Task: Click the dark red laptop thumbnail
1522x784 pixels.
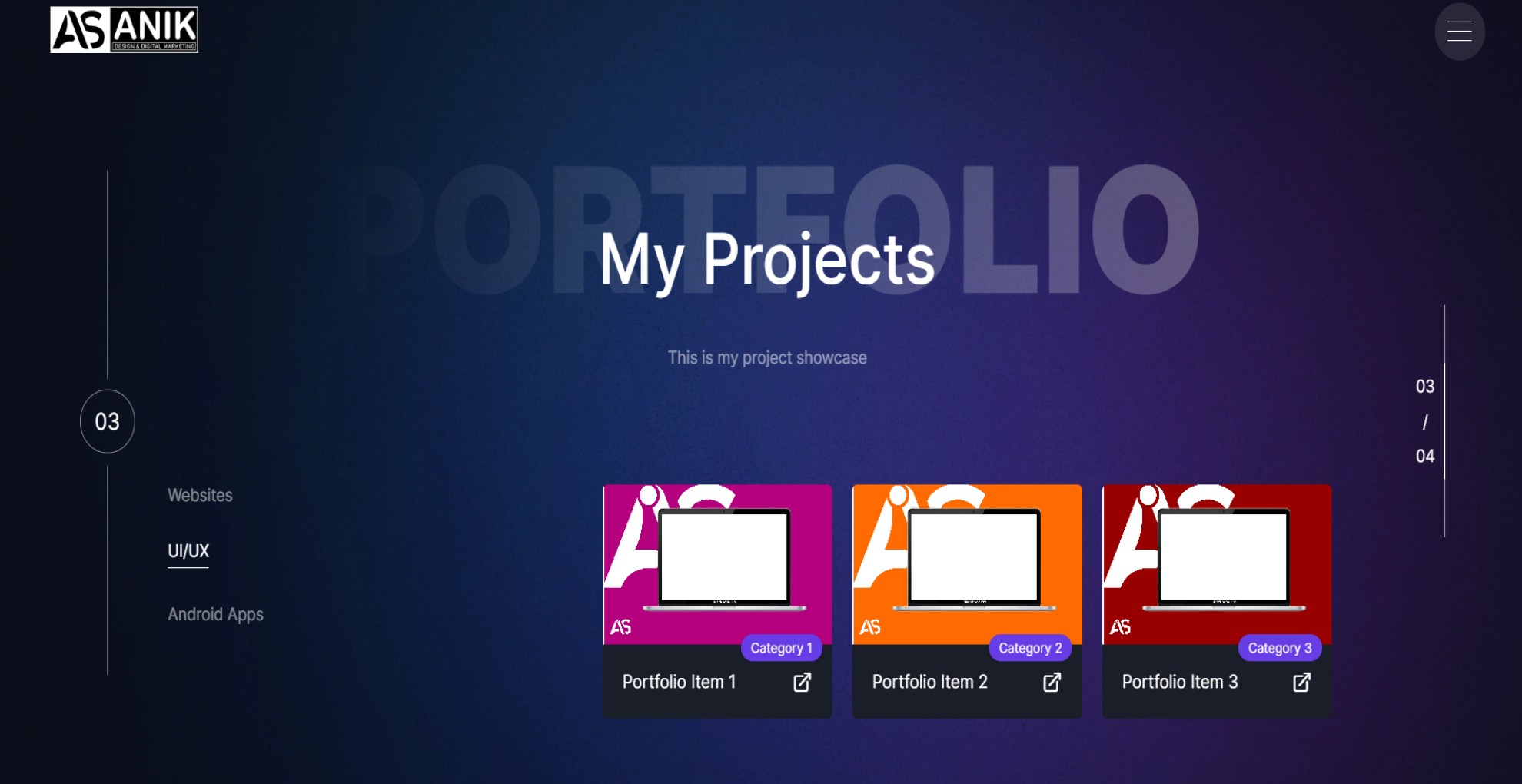Action: (1217, 564)
